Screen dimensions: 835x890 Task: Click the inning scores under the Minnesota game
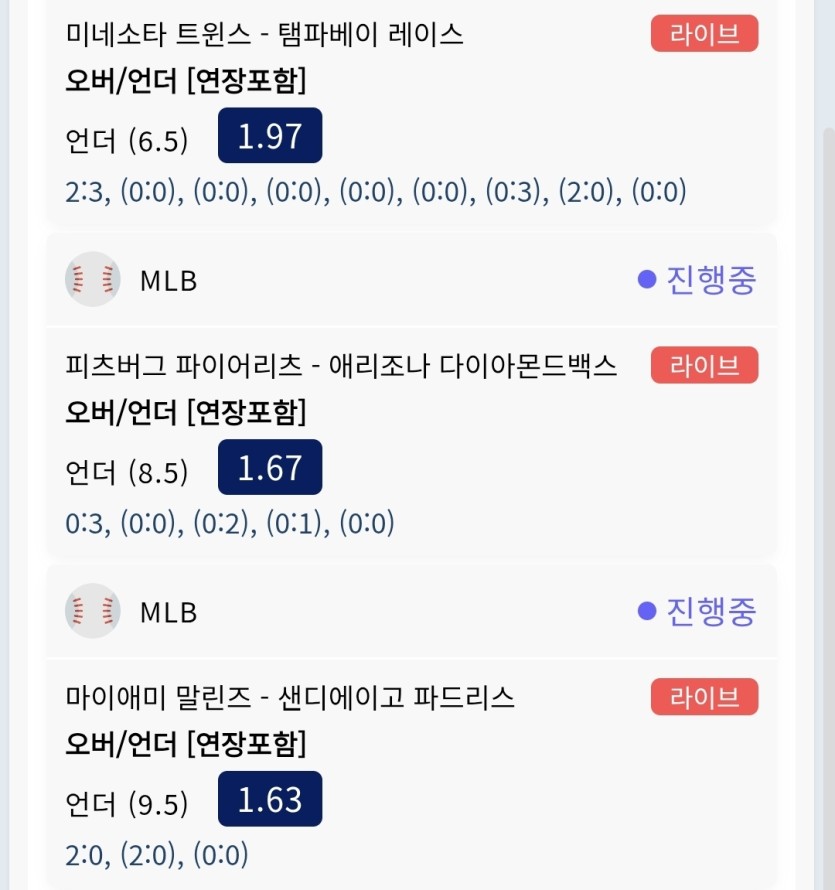pyautogui.click(x=376, y=191)
